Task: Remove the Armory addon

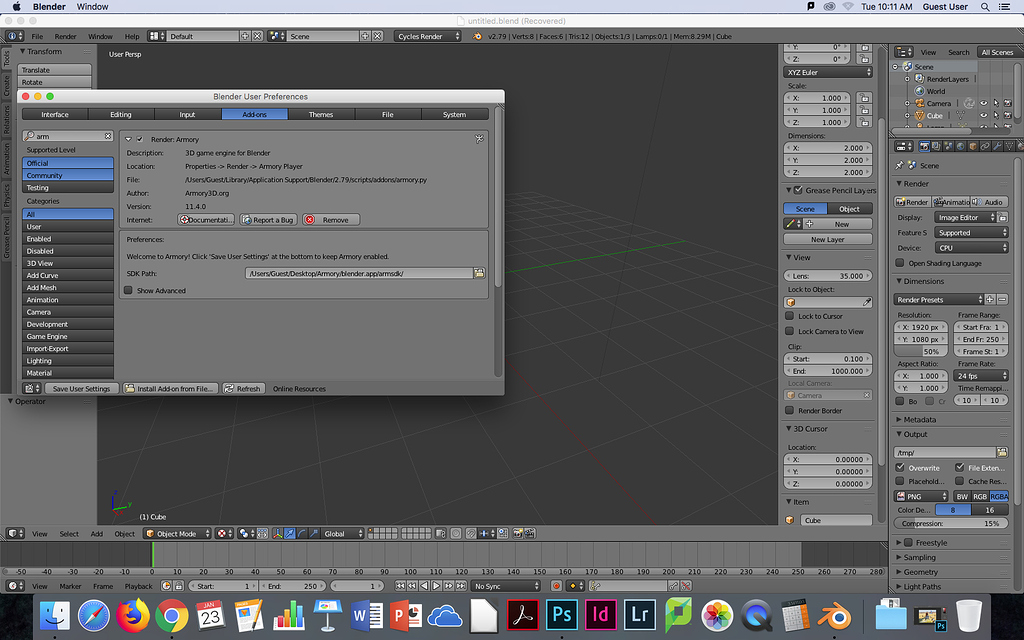Action: pyautogui.click(x=330, y=220)
